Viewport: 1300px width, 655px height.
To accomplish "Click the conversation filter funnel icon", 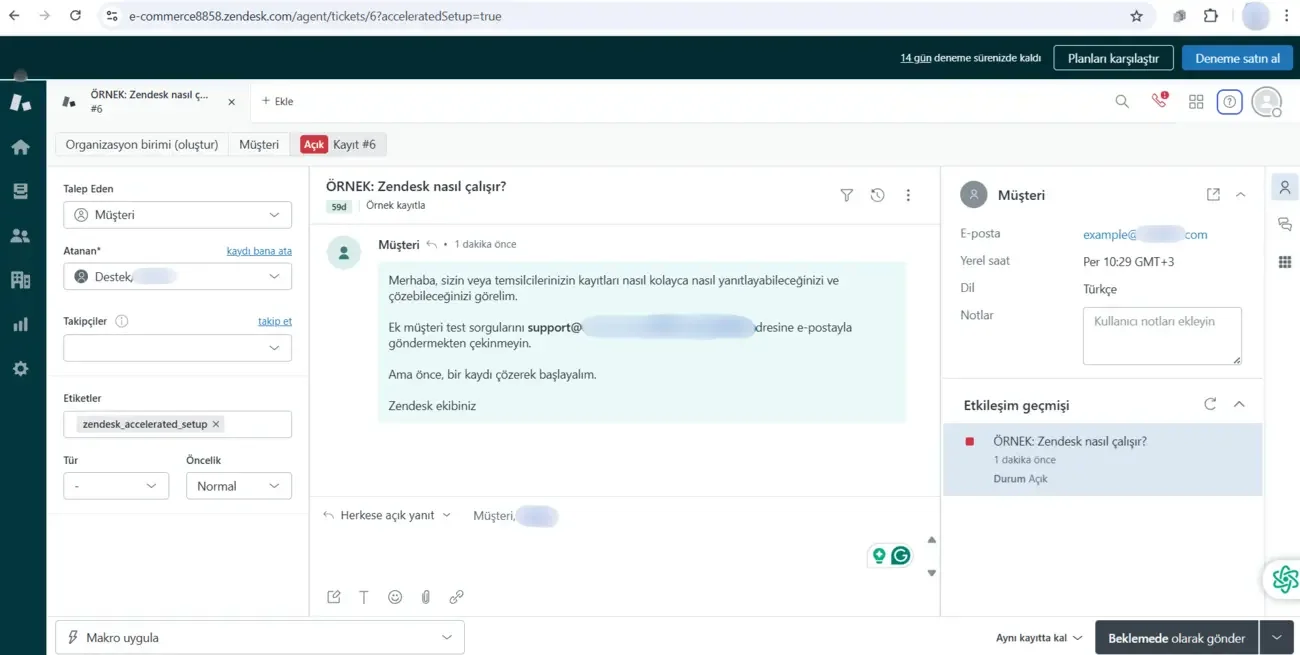I will 847,195.
